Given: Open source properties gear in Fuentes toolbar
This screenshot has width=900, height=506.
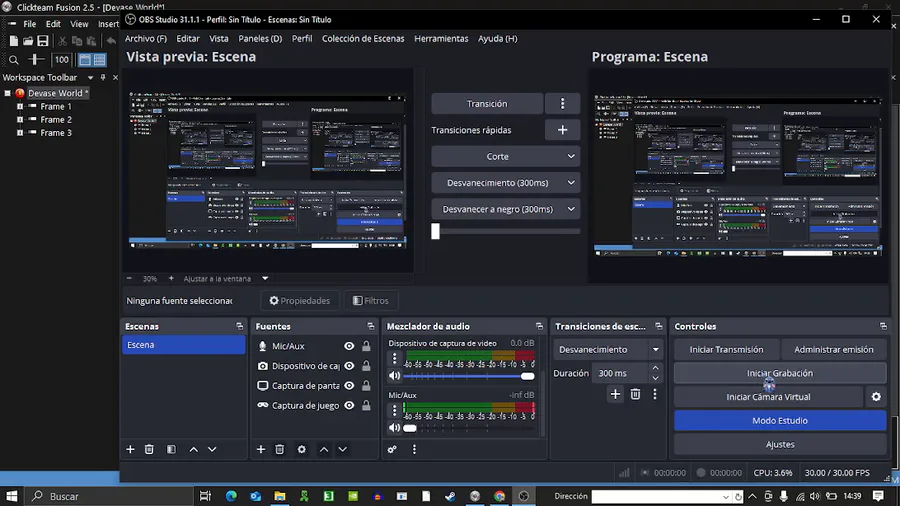Looking at the screenshot, I should [301, 449].
